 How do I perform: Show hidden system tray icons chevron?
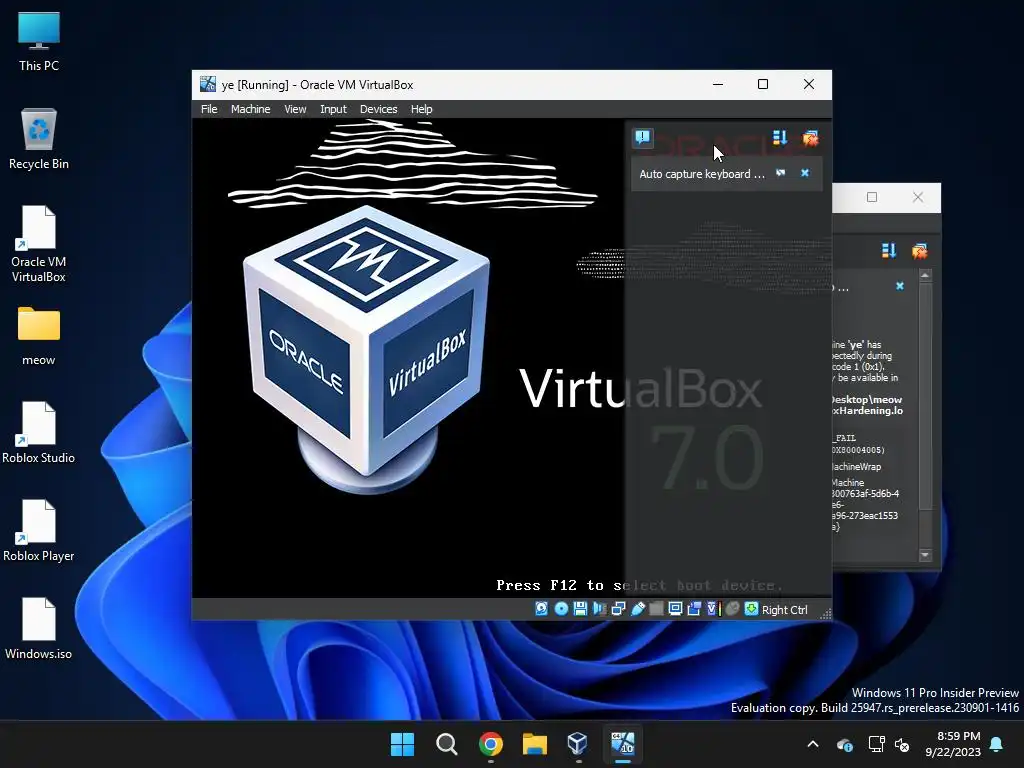pyautogui.click(x=813, y=744)
